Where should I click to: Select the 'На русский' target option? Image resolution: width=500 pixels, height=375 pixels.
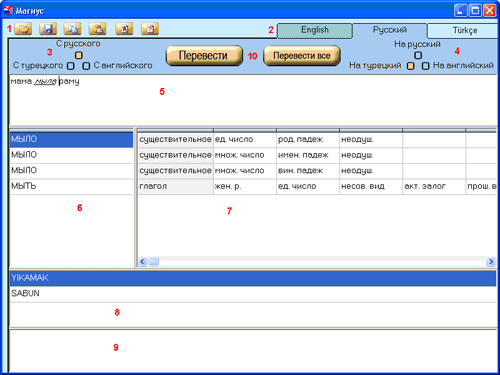pyautogui.click(x=418, y=55)
